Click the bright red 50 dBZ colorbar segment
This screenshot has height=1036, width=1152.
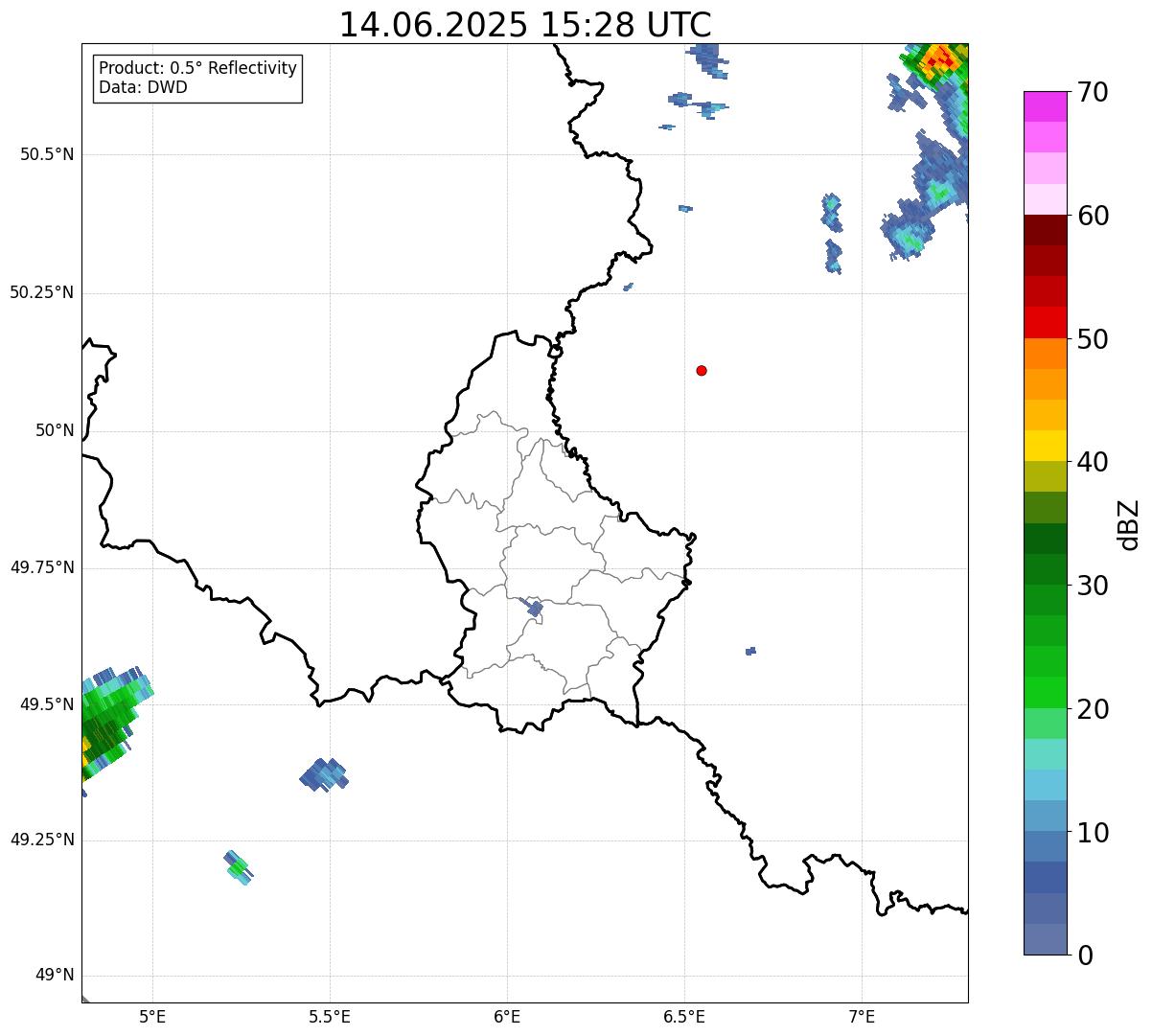pyautogui.click(x=1045, y=323)
